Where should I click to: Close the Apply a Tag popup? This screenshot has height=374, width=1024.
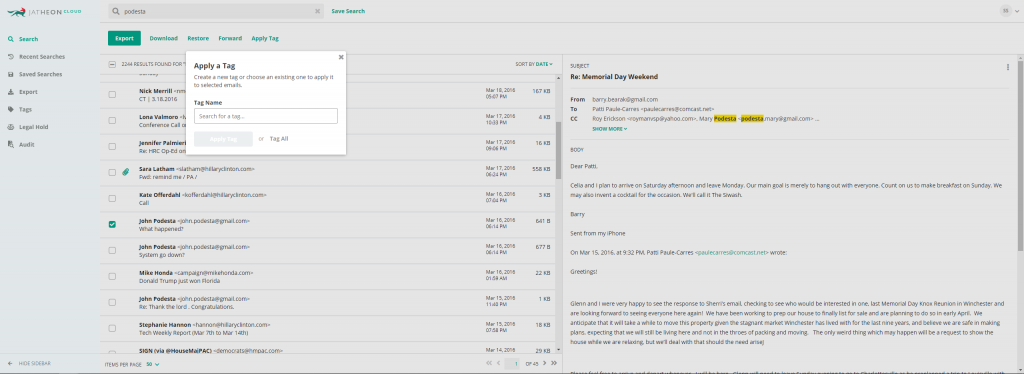[x=341, y=57]
